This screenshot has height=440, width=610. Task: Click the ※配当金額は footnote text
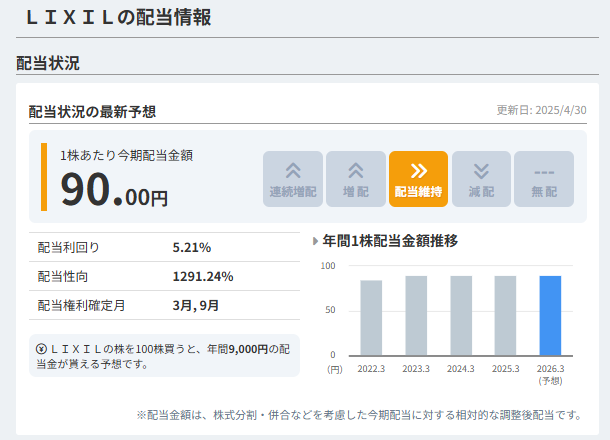click(x=359, y=415)
